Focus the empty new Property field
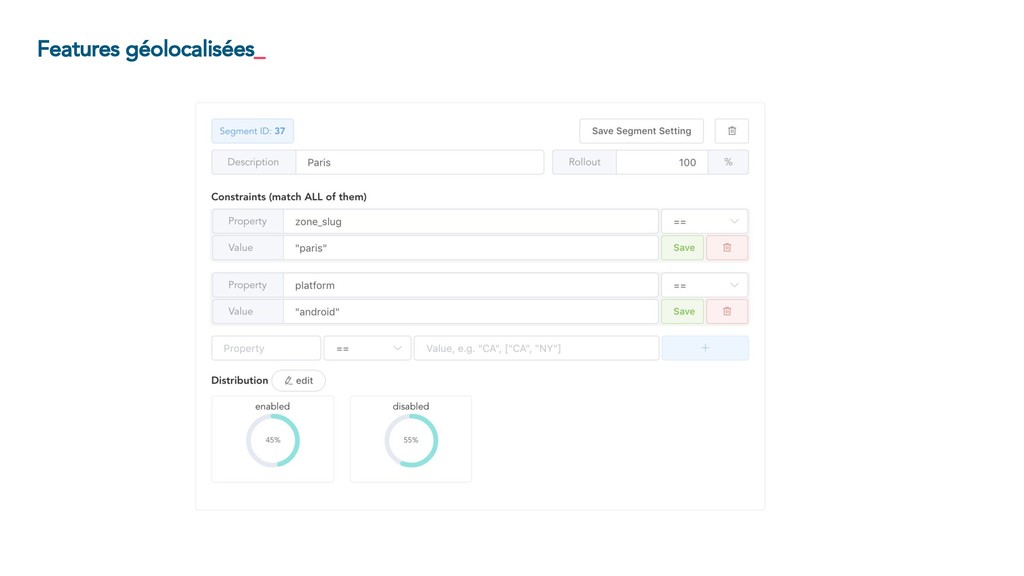 tap(266, 348)
